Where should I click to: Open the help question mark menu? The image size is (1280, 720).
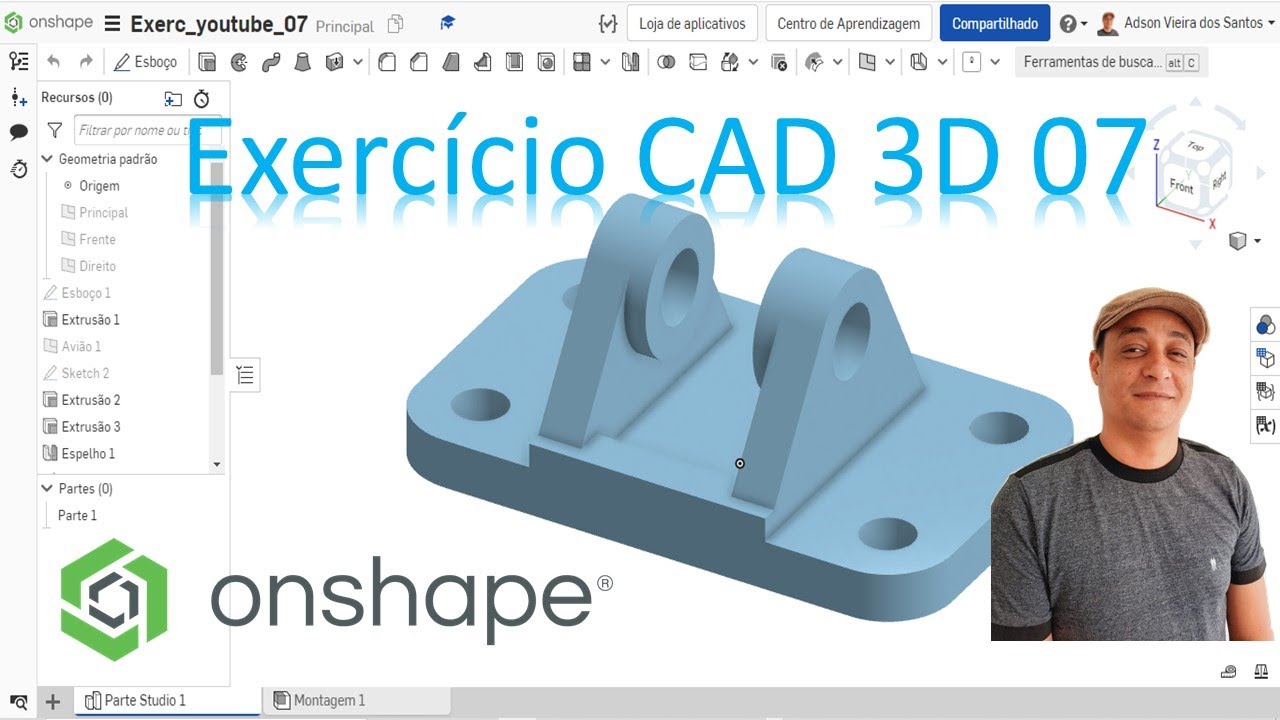click(x=1073, y=23)
